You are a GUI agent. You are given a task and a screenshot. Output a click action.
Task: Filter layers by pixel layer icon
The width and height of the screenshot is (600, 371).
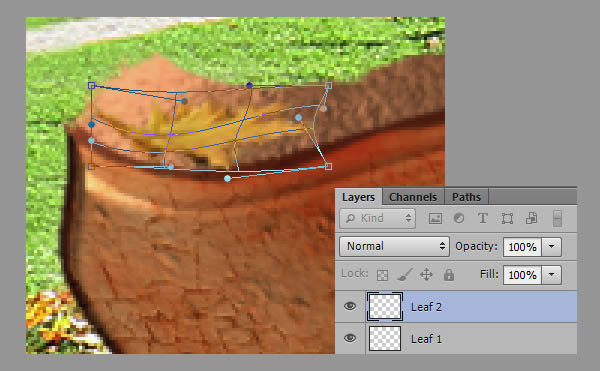(x=435, y=218)
